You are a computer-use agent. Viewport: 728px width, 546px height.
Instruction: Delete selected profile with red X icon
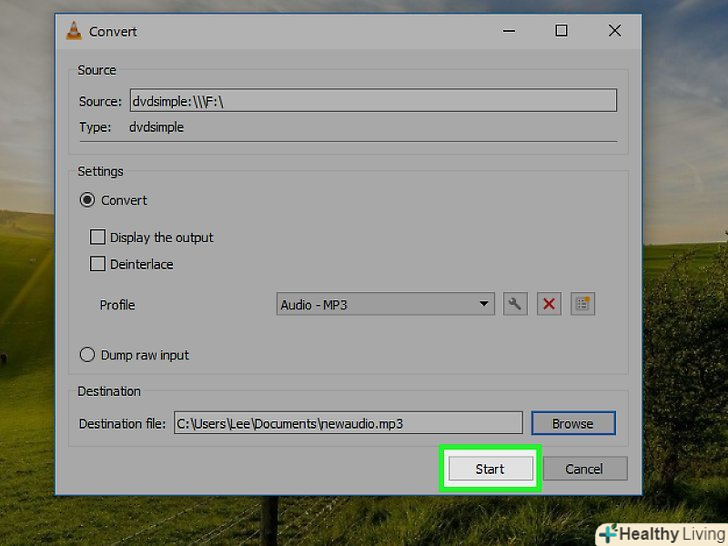pos(549,304)
